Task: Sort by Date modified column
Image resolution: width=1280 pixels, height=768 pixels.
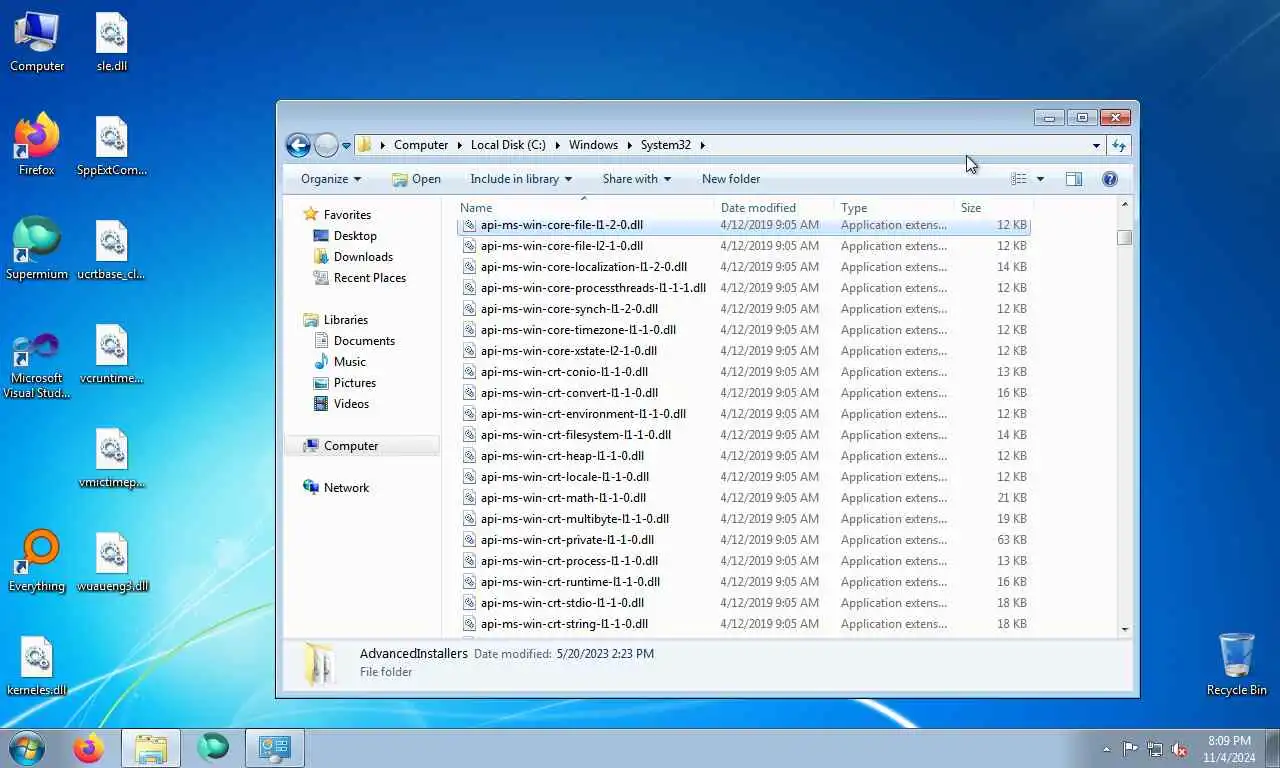Action: (x=775, y=207)
